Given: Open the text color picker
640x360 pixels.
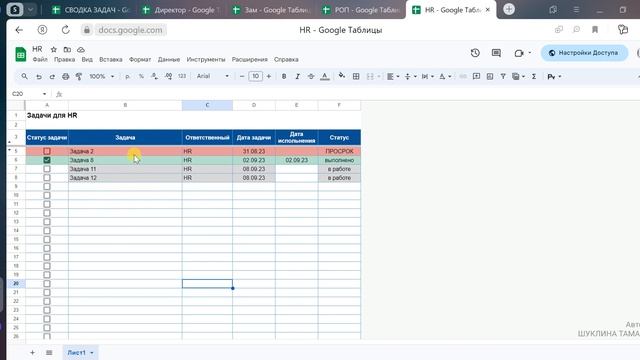Looking at the screenshot, I should (324, 76).
